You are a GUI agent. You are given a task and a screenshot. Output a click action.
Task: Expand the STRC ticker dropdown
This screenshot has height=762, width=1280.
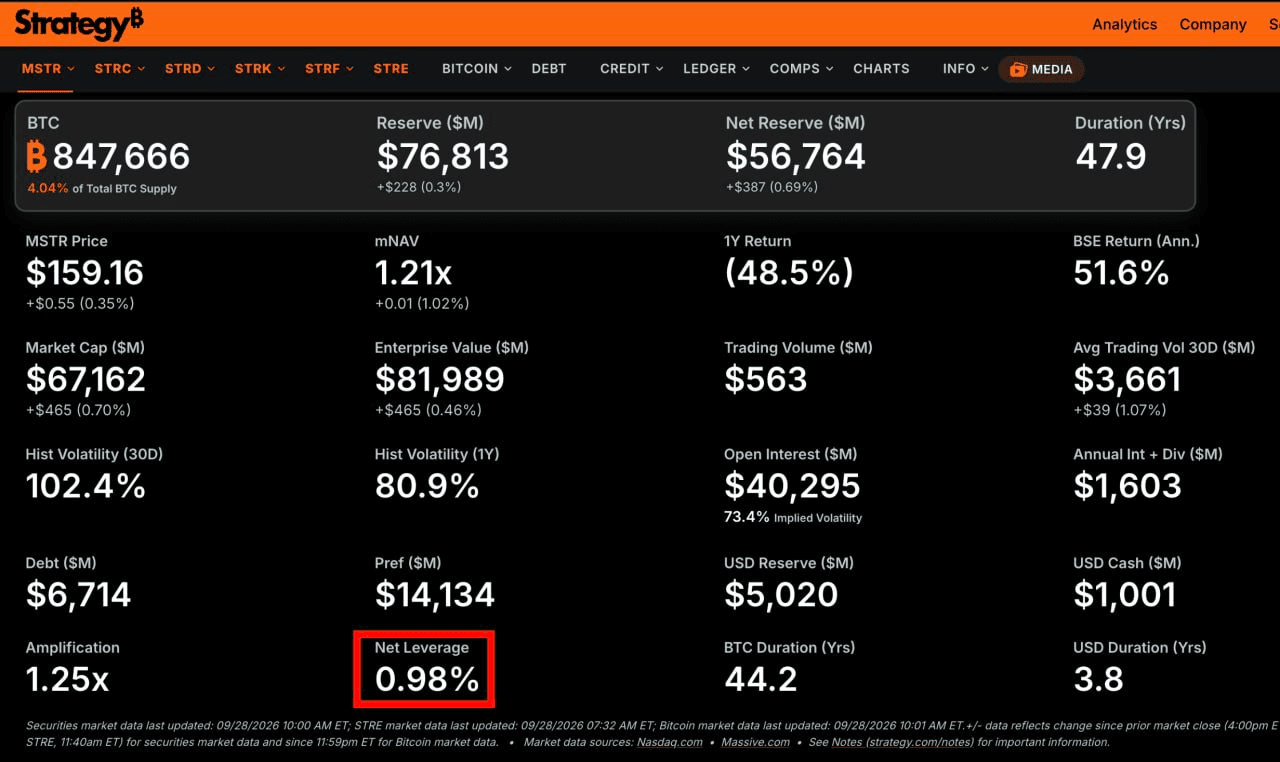coord(120,69)
